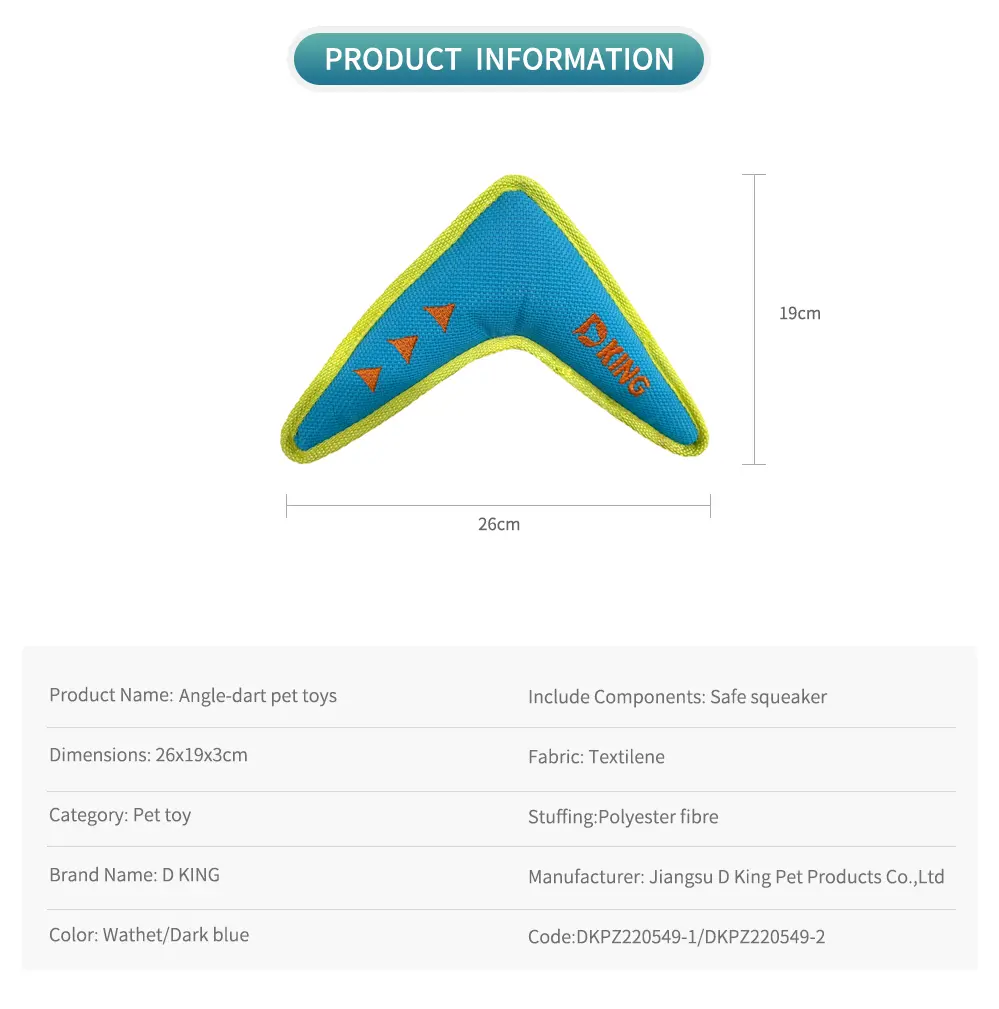Click the 19cm height label
This screenshot has height=1009, width=999.
click(x=799, y=313)
